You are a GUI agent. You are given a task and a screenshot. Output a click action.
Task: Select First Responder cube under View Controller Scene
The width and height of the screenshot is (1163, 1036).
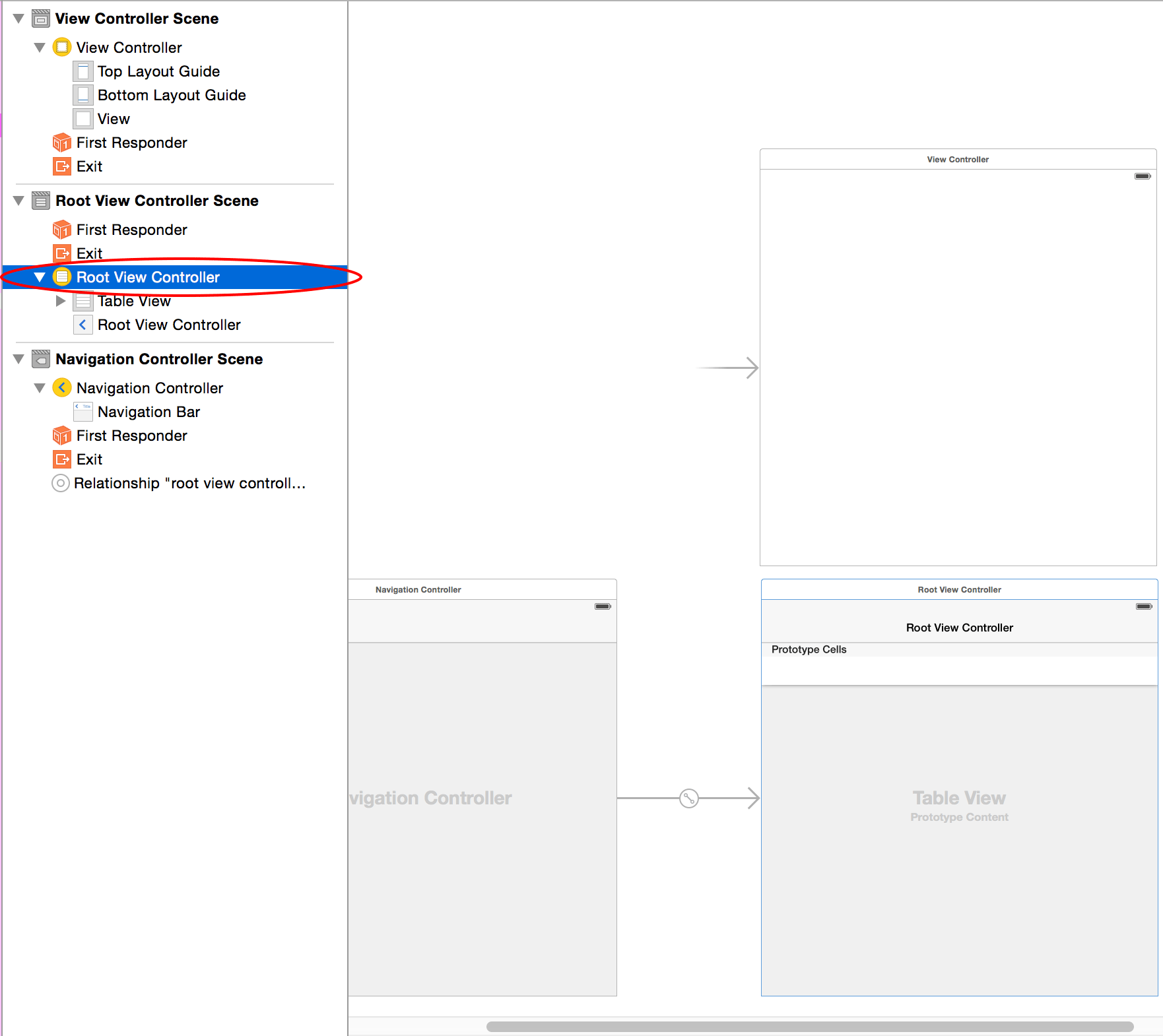point(61,143)
